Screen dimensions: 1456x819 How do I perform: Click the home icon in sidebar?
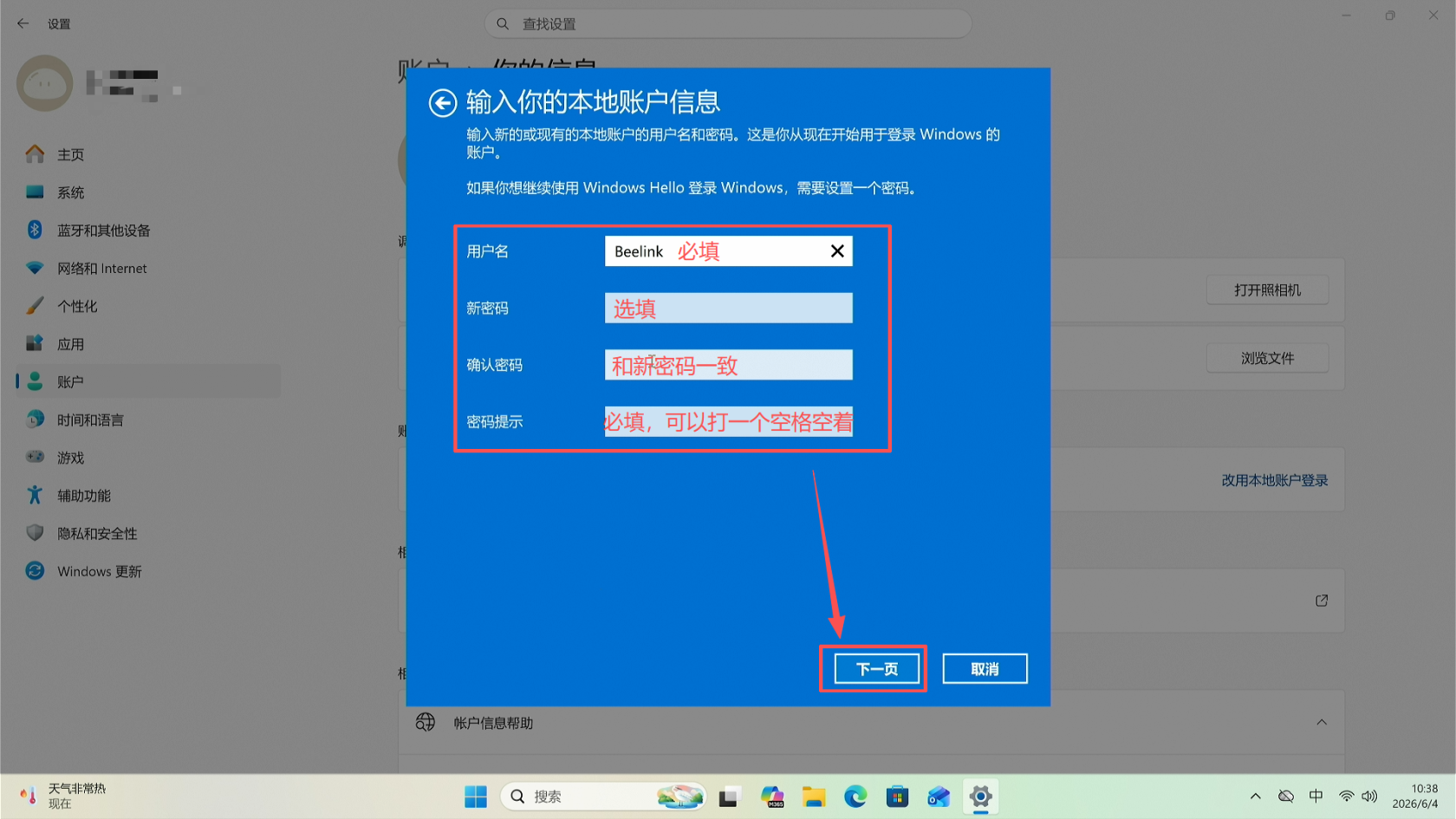click(x=35, y=154)
